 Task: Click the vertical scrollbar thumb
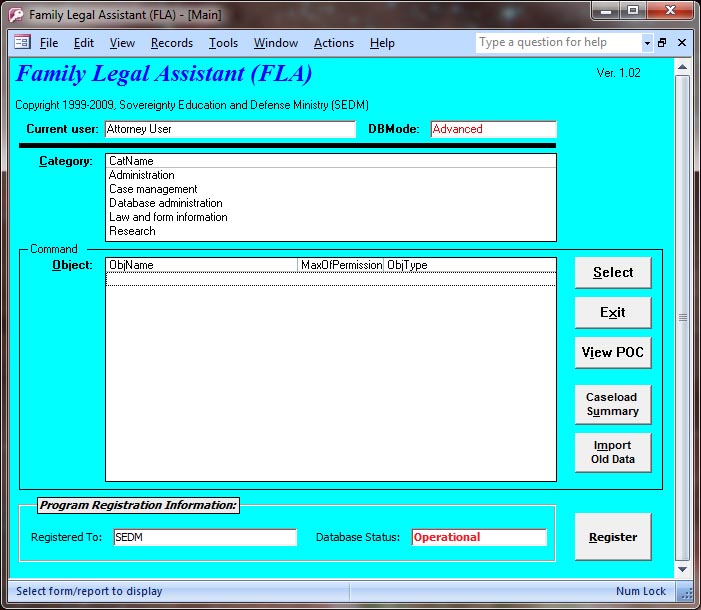click(x=682, y=318)
